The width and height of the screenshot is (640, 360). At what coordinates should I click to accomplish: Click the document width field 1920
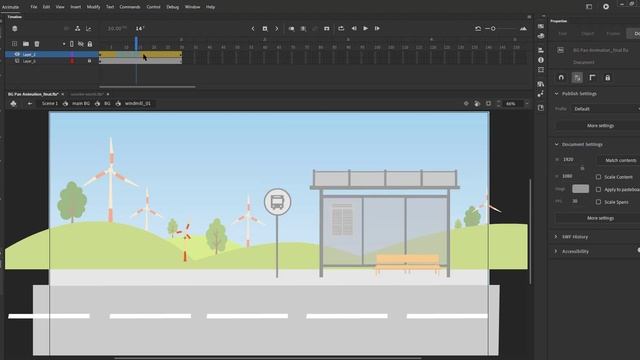(x=569, y=160)
